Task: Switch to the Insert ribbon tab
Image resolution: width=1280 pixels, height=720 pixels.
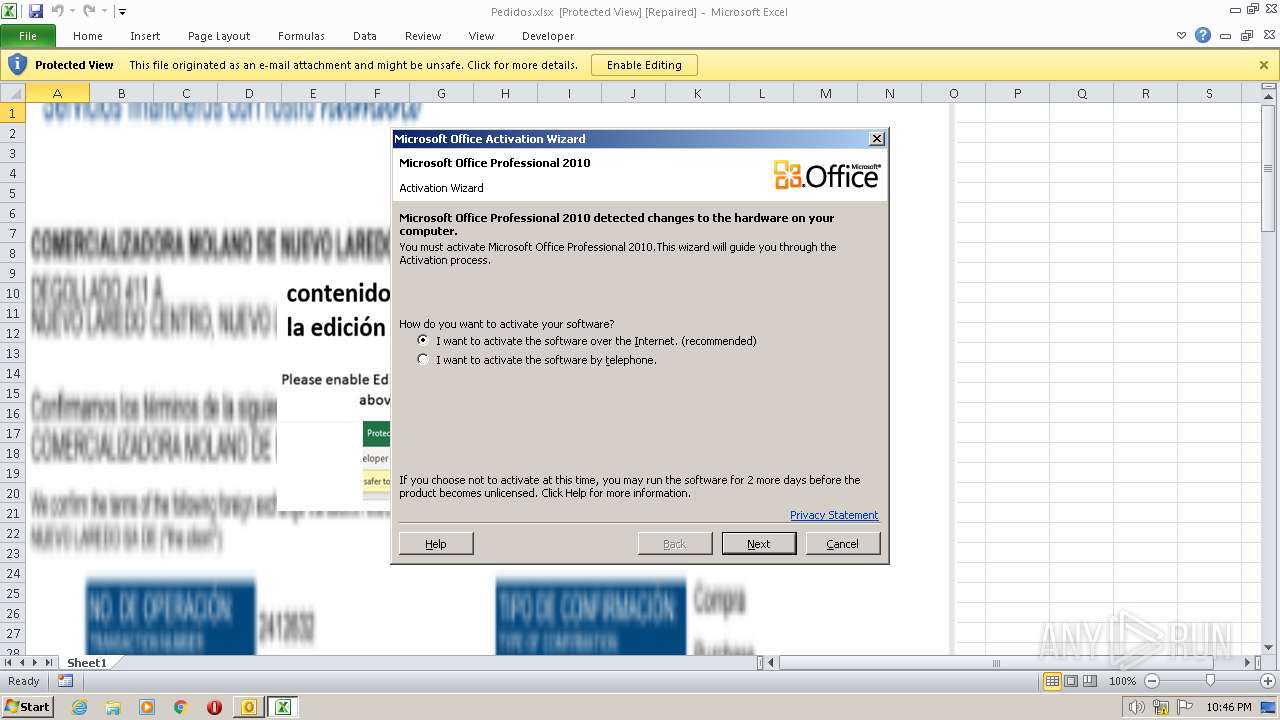Action: (x=145, y=36)
